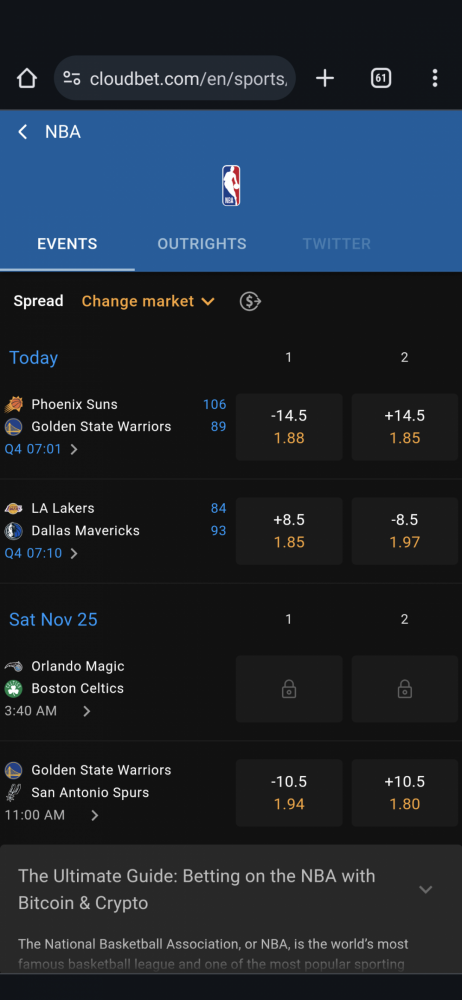Expand the Ultimate Guide section chevron
The height and width of the screenshot is (1000, 462).
[426, 889]
